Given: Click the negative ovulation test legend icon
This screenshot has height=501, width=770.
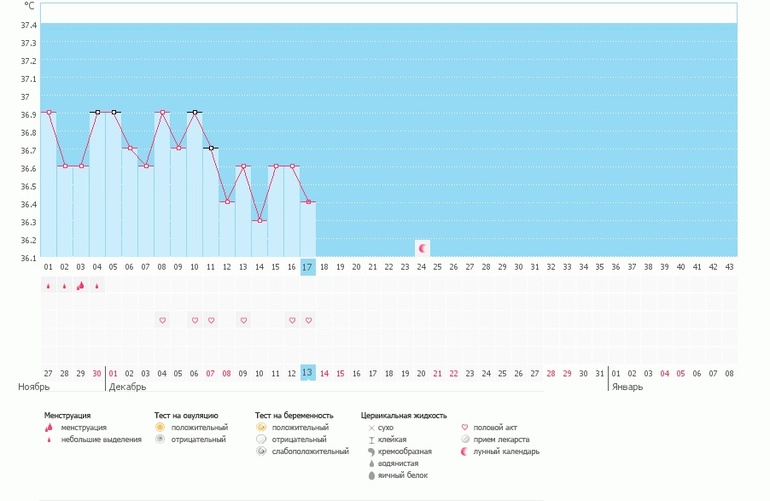Looking at the screenshot, I should 159,439.
